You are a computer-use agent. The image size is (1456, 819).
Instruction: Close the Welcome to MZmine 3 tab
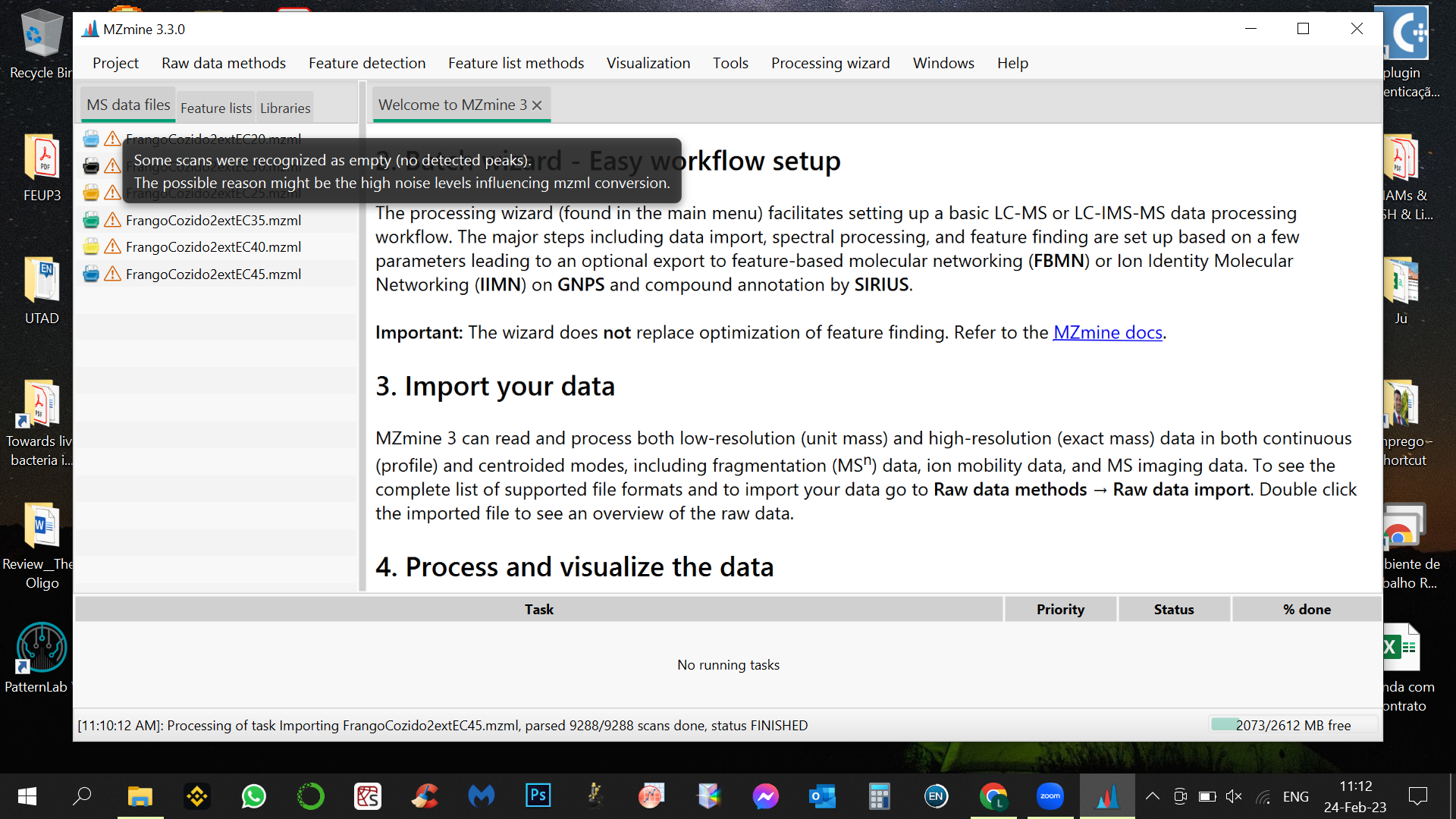537,105
